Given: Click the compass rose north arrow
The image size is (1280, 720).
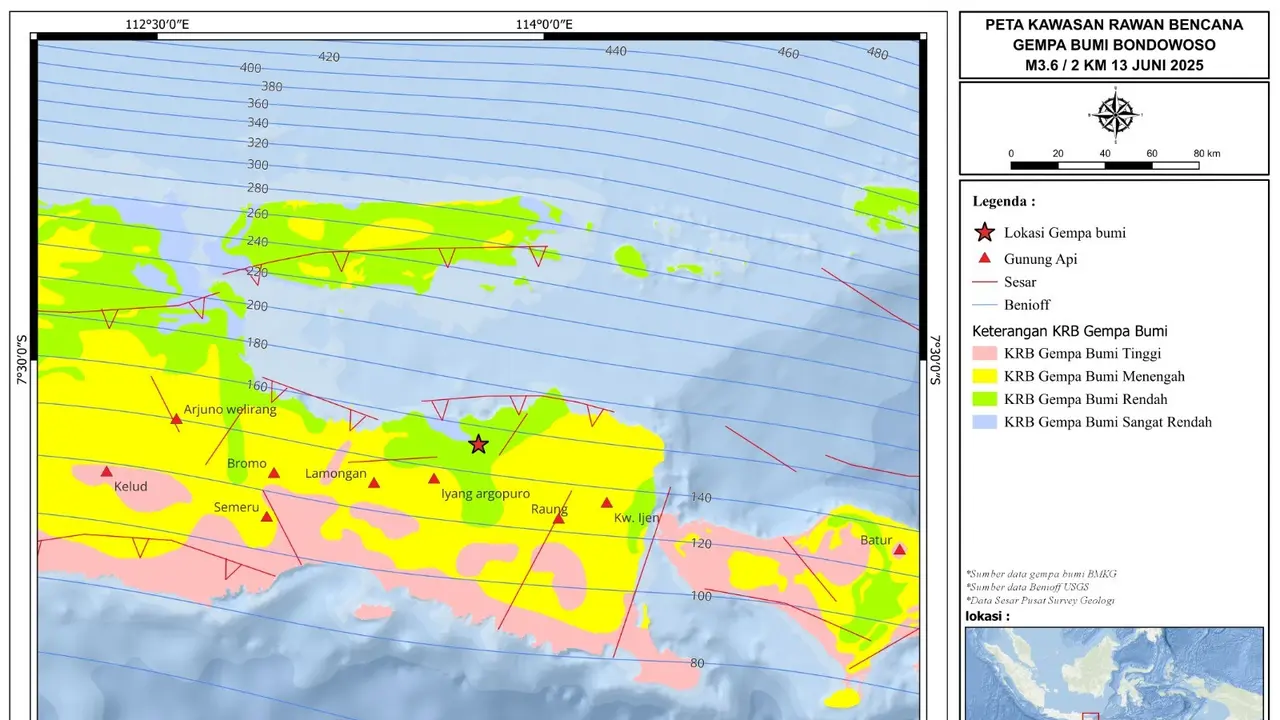Looking at the screenshot, I should point(1113,115).
